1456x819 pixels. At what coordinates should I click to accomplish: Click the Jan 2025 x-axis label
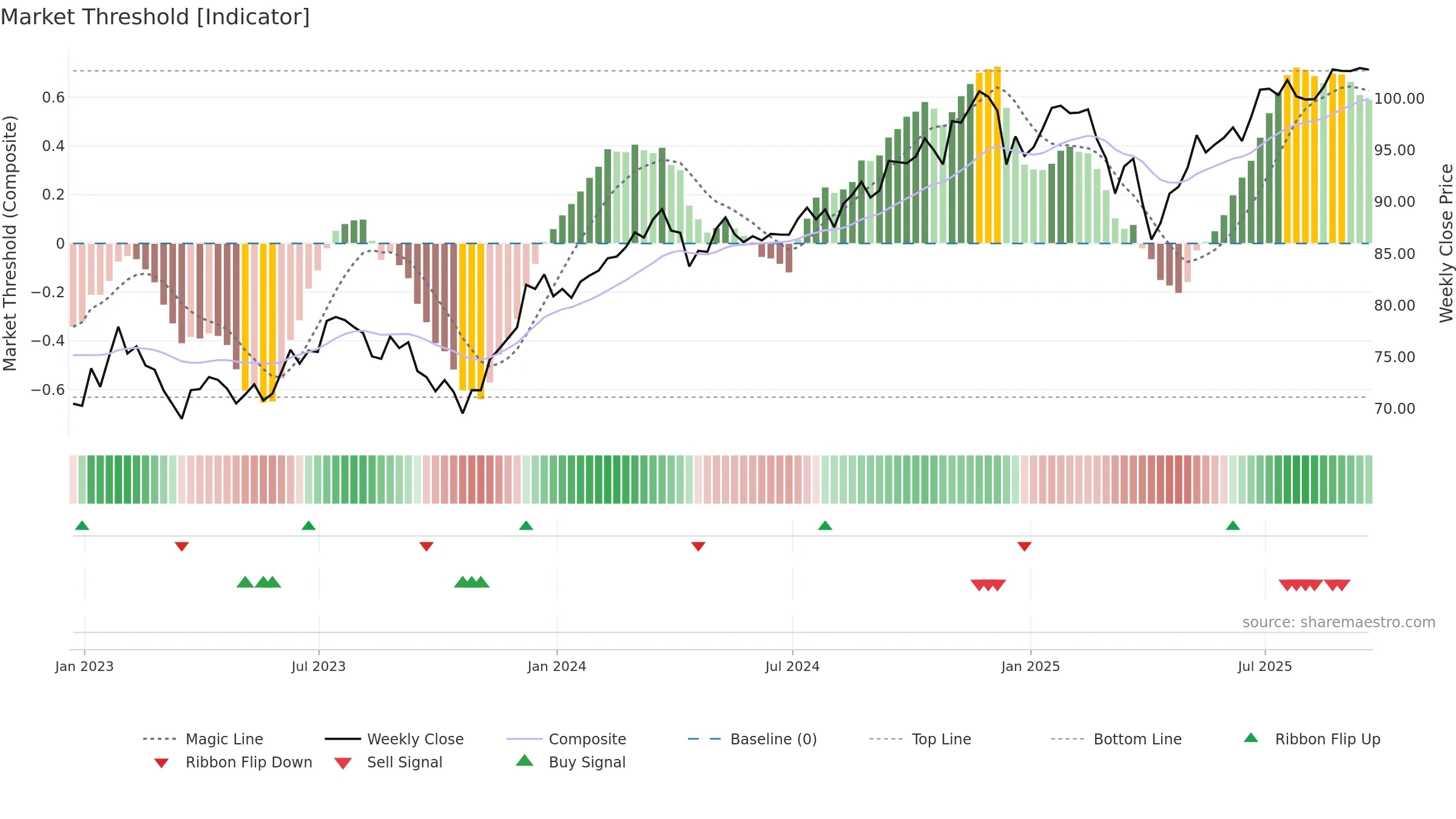(1031, 666)
